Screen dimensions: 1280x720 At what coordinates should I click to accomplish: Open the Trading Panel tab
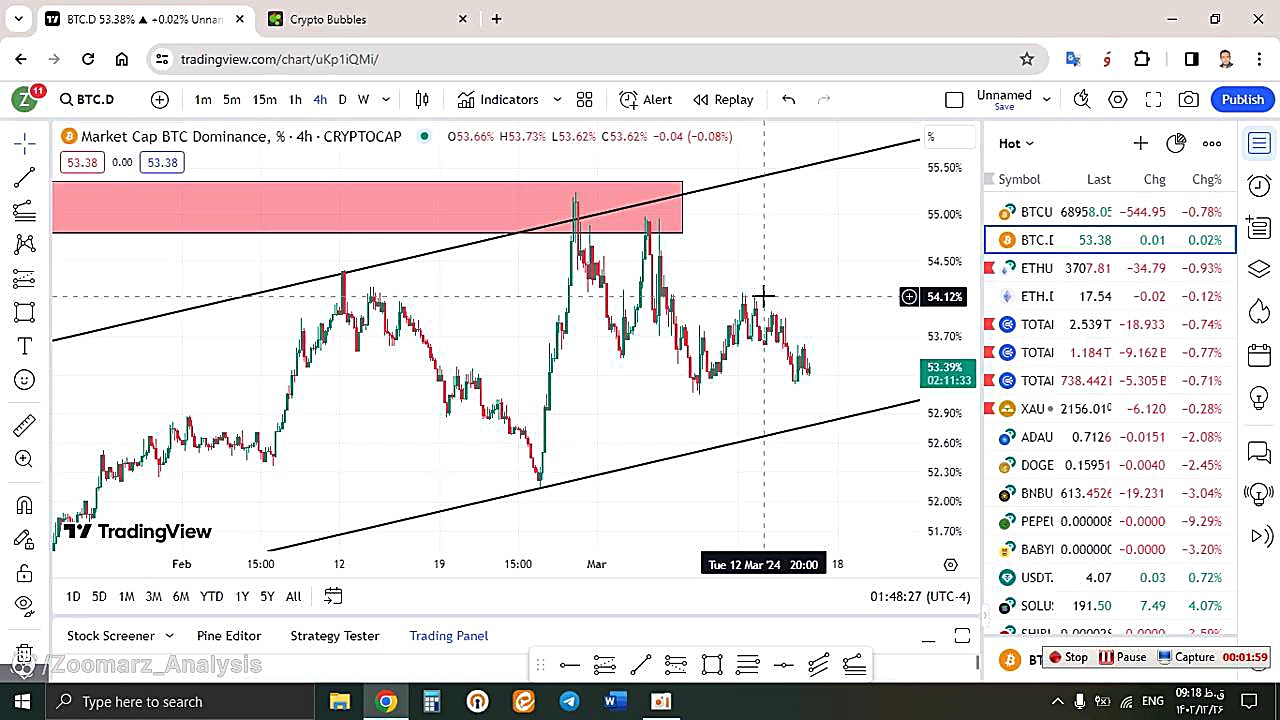(449, 635)
